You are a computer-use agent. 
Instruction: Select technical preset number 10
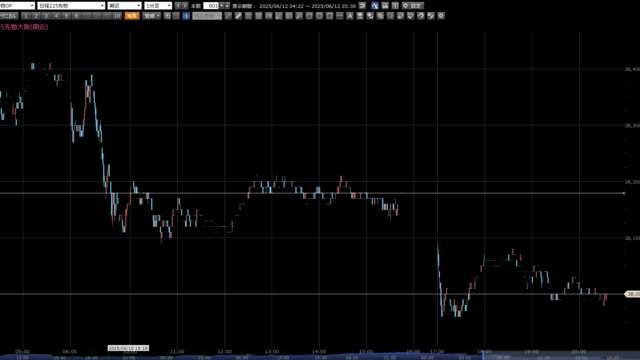point(117,16)
